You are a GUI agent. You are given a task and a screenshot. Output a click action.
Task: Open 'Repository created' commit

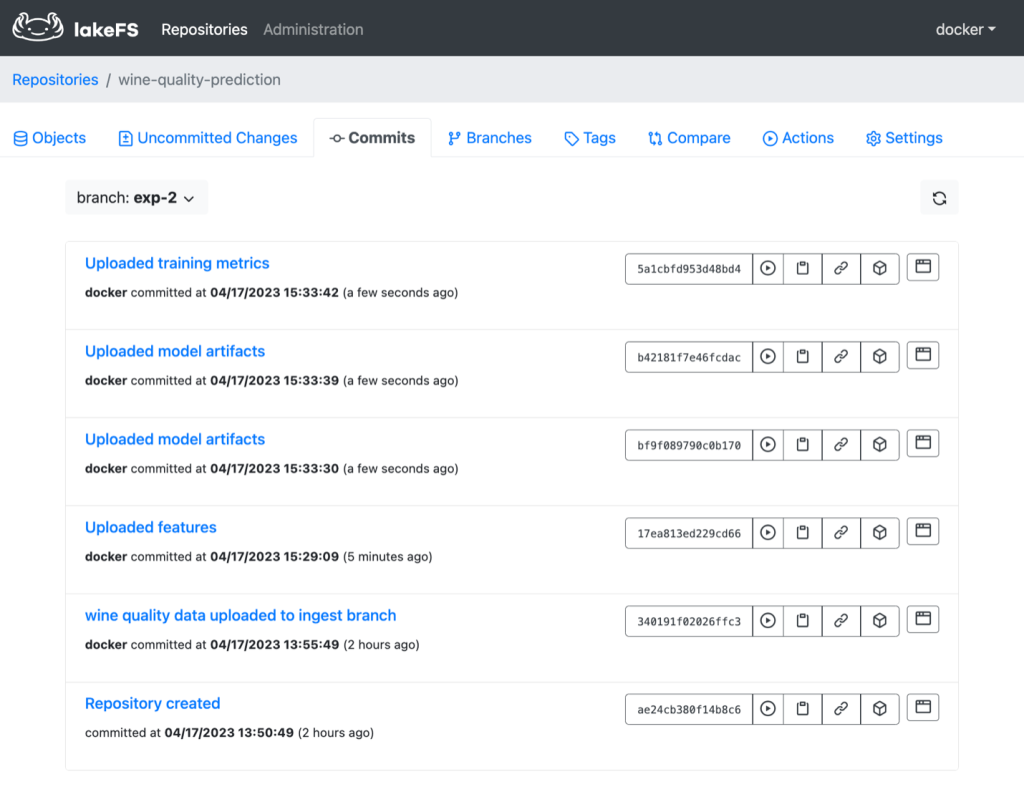point(153,703)
